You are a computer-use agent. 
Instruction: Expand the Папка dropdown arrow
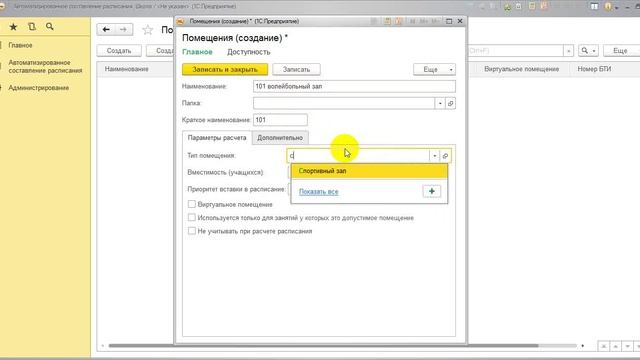[440, 104]
